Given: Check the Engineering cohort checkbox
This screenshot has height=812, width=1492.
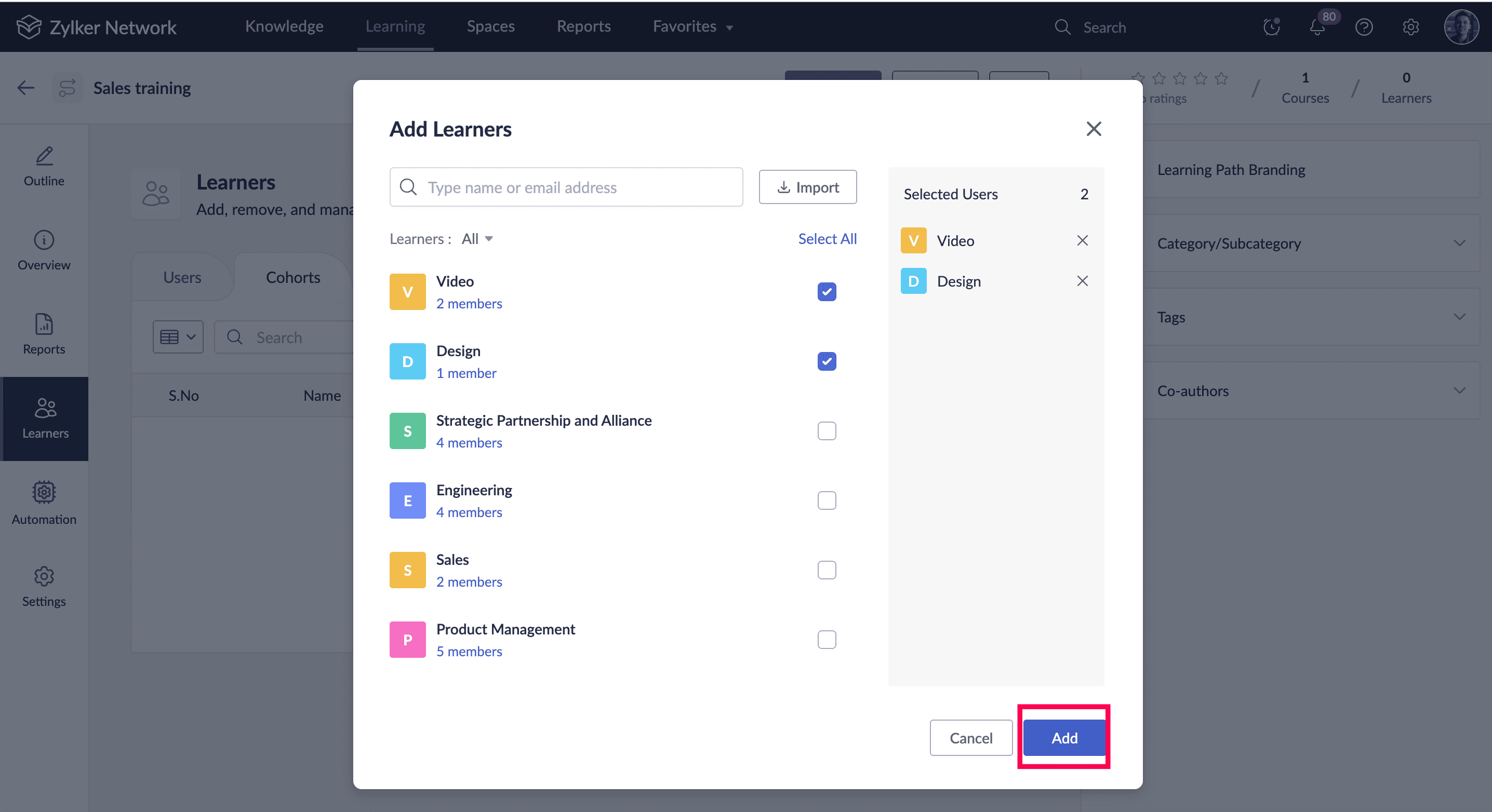Looking at the screenshot, I should pyautogui.click(x=827, y=500).
